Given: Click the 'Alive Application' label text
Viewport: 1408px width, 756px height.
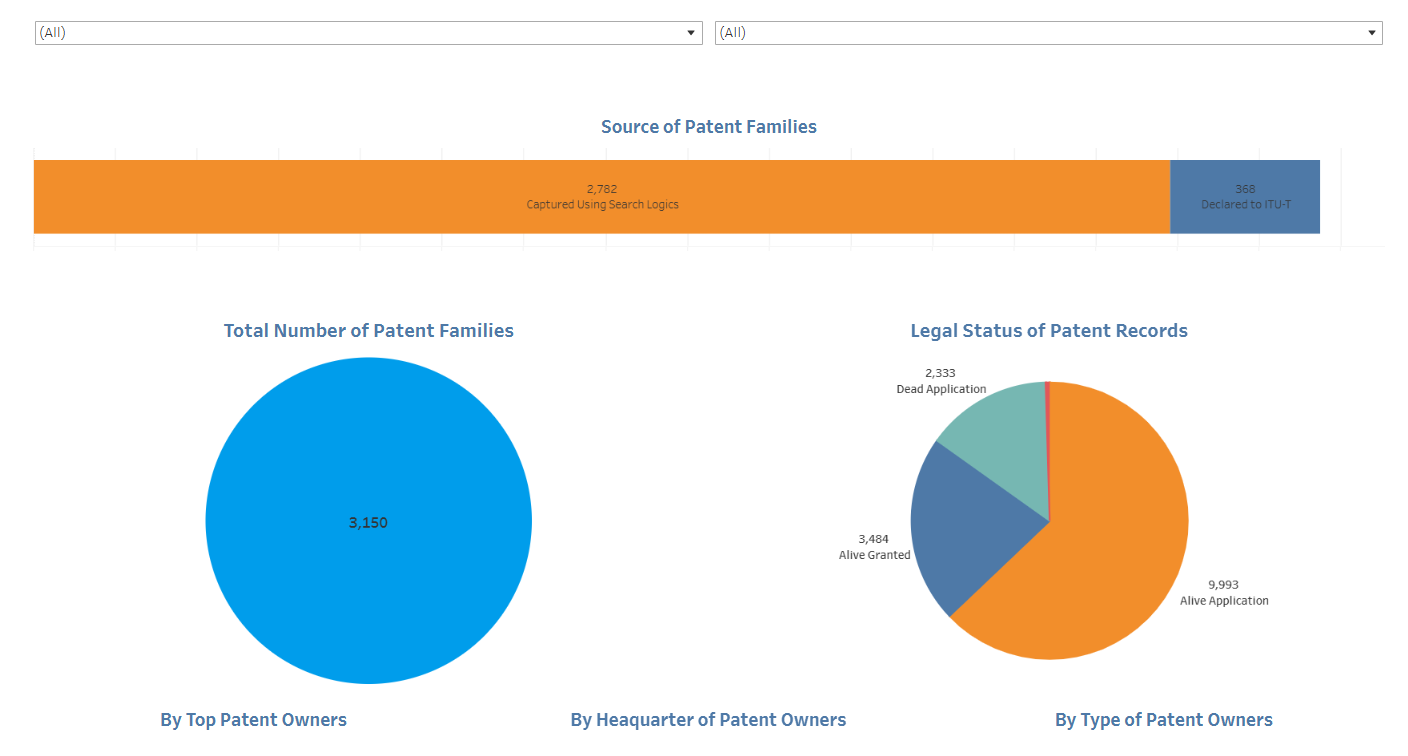Looking at the screenshot, I should 1224,601.
